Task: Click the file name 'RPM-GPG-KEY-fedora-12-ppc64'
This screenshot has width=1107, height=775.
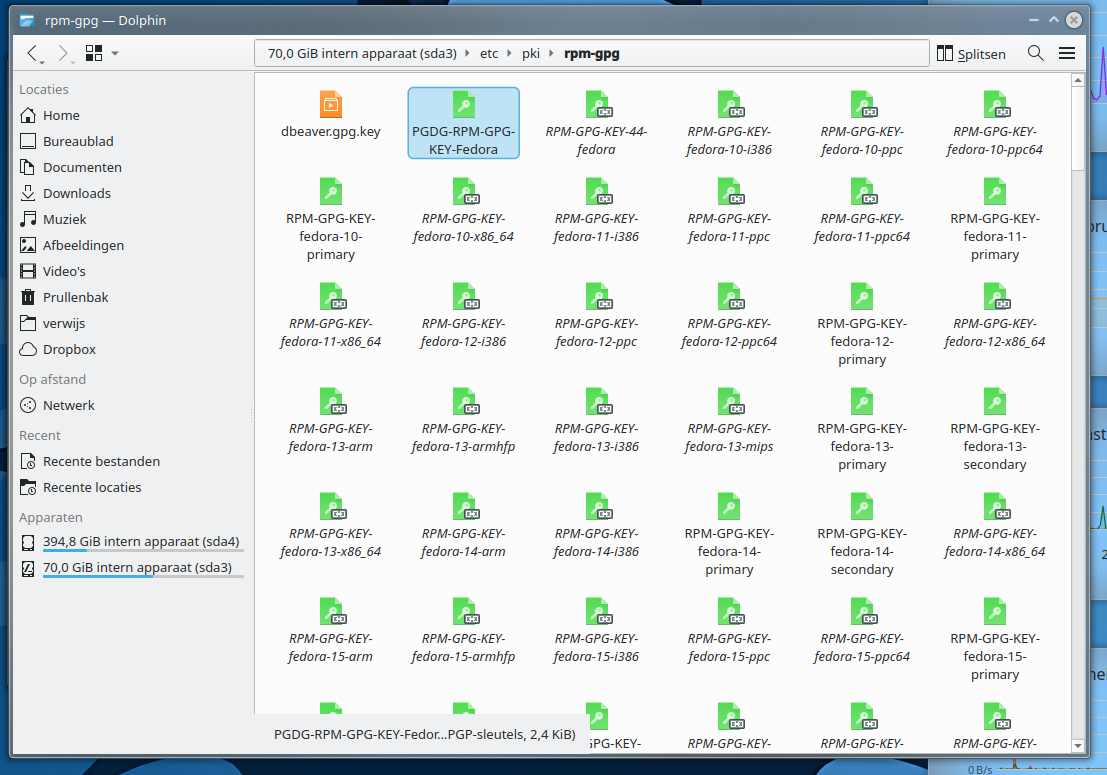Action: [x=729, y=332]
